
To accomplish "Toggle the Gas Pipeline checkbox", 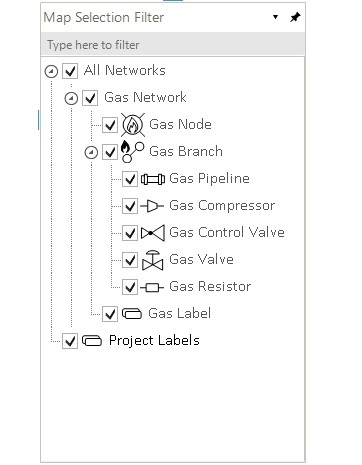I will point(130,179).
